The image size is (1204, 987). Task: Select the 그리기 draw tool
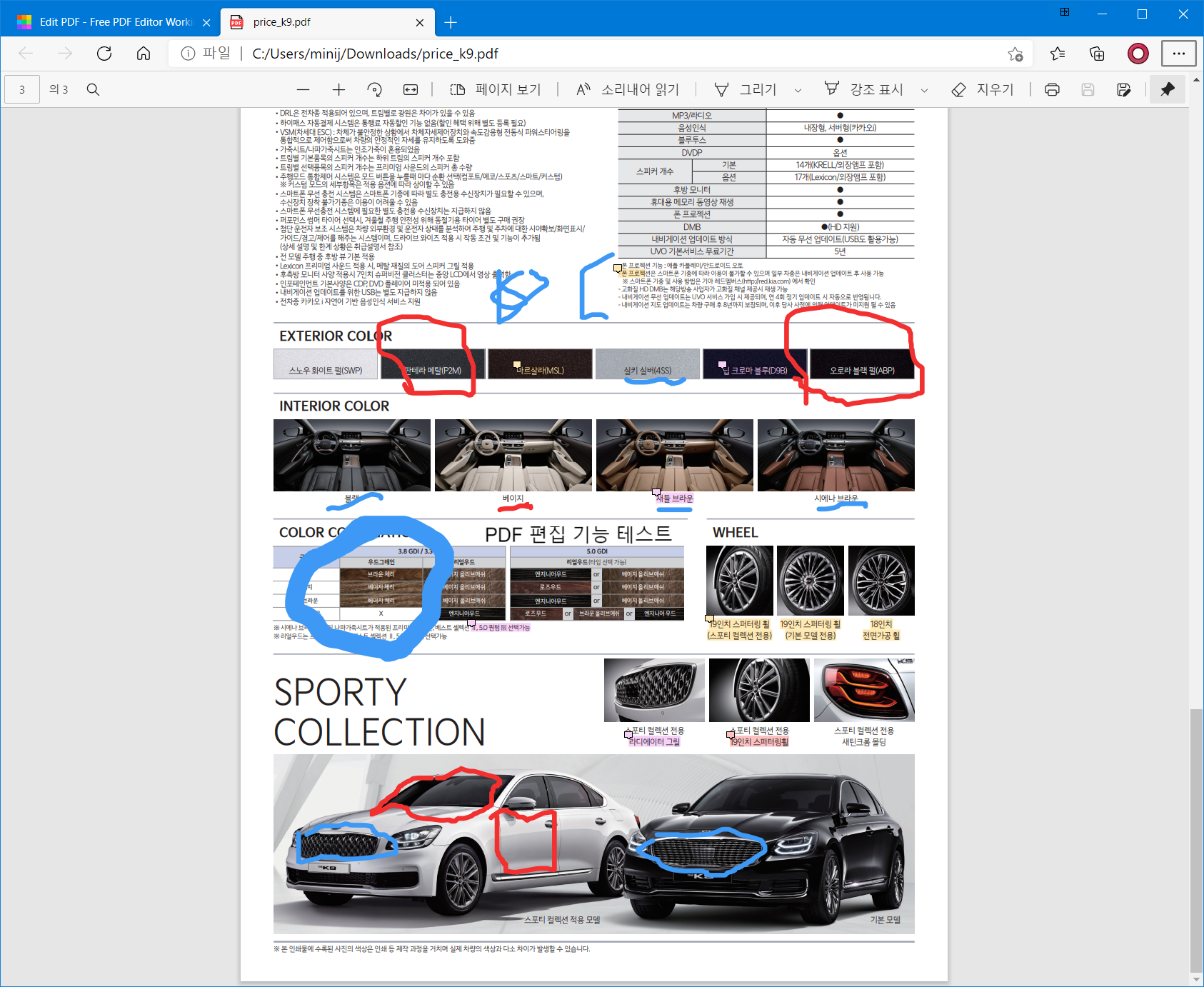pyautogui.click(x=746, y=89)
